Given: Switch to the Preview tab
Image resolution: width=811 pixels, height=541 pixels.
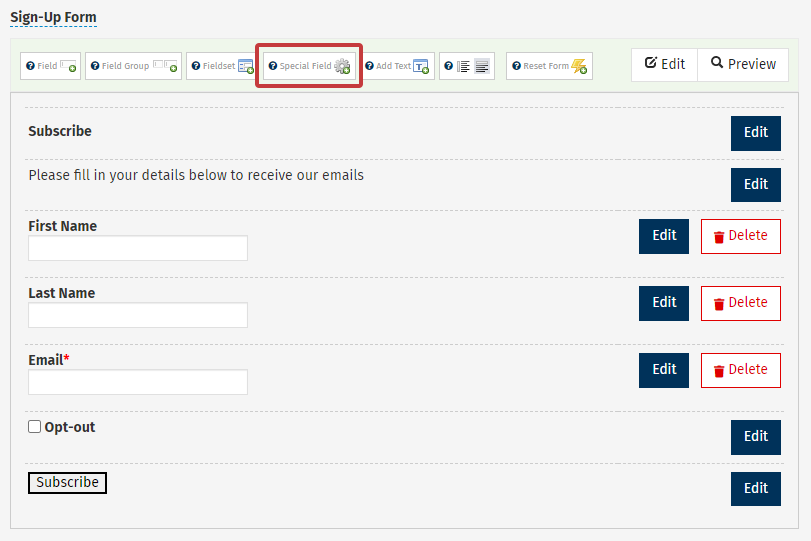Looking at the screenshot, I should click(x=743, y=64).
